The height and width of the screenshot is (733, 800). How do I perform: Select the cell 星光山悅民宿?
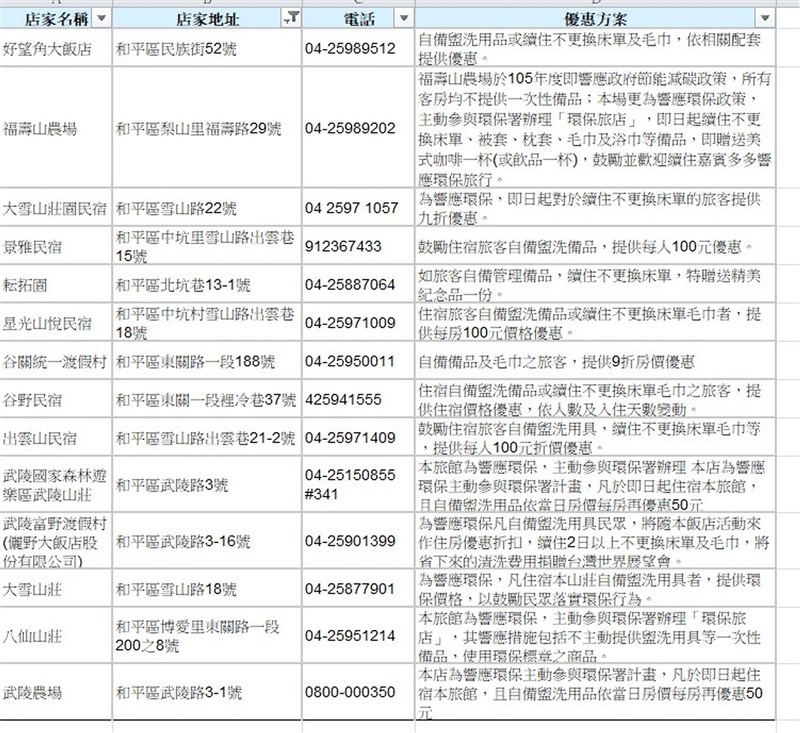56,322
